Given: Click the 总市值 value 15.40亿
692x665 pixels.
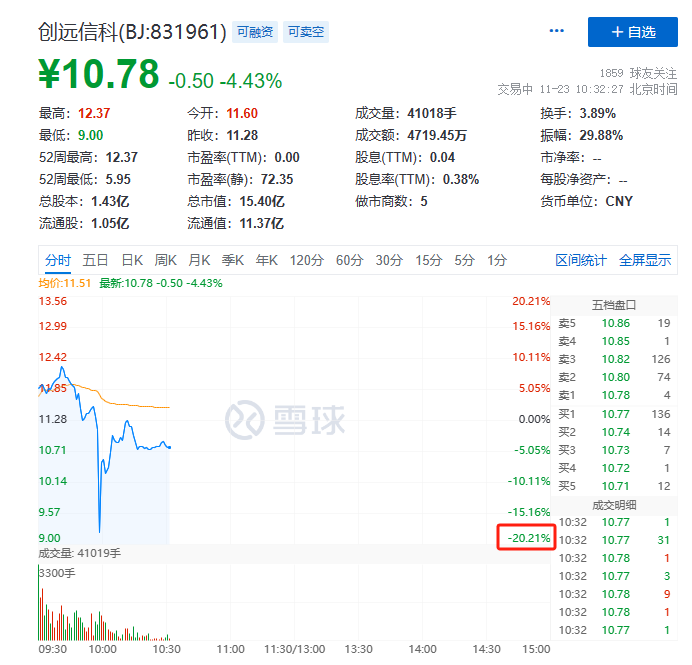Looking at the screenshot, I should point(262,201).
